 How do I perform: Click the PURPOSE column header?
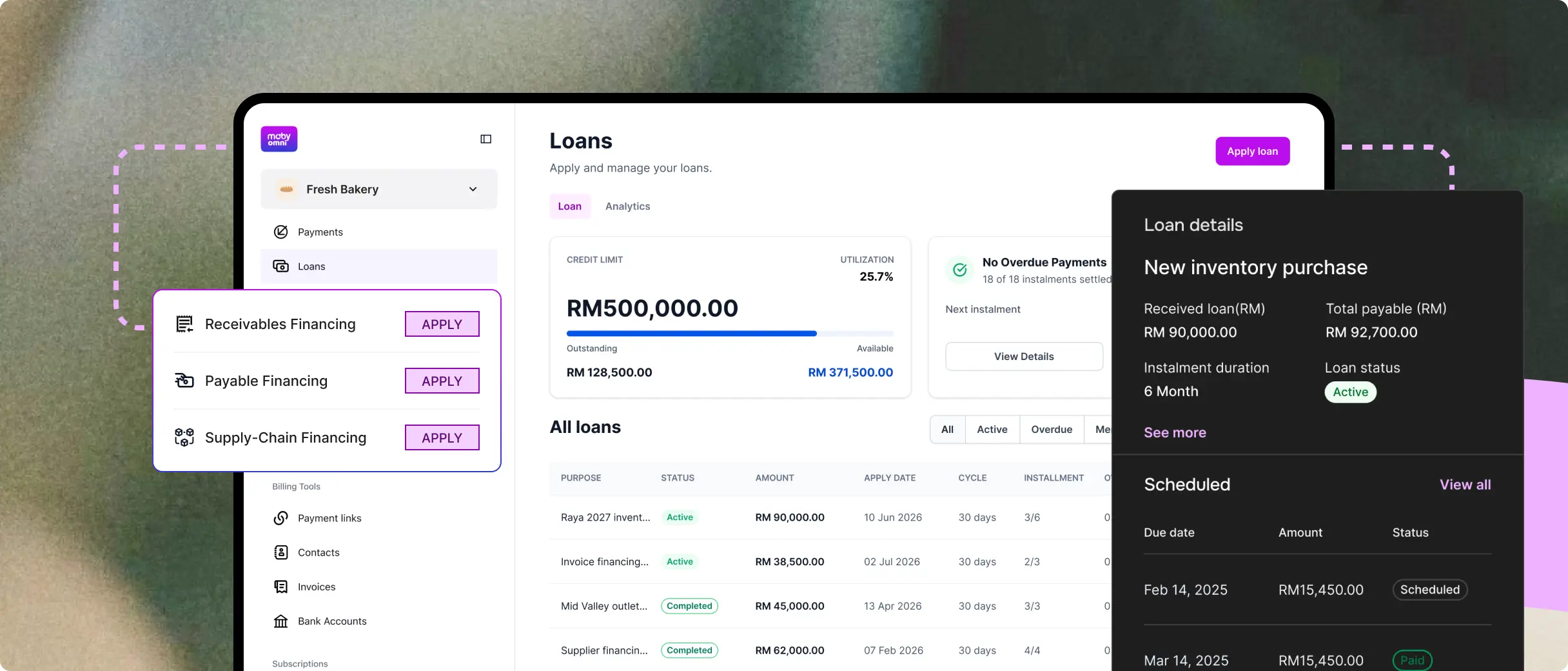tap(581, 478)
